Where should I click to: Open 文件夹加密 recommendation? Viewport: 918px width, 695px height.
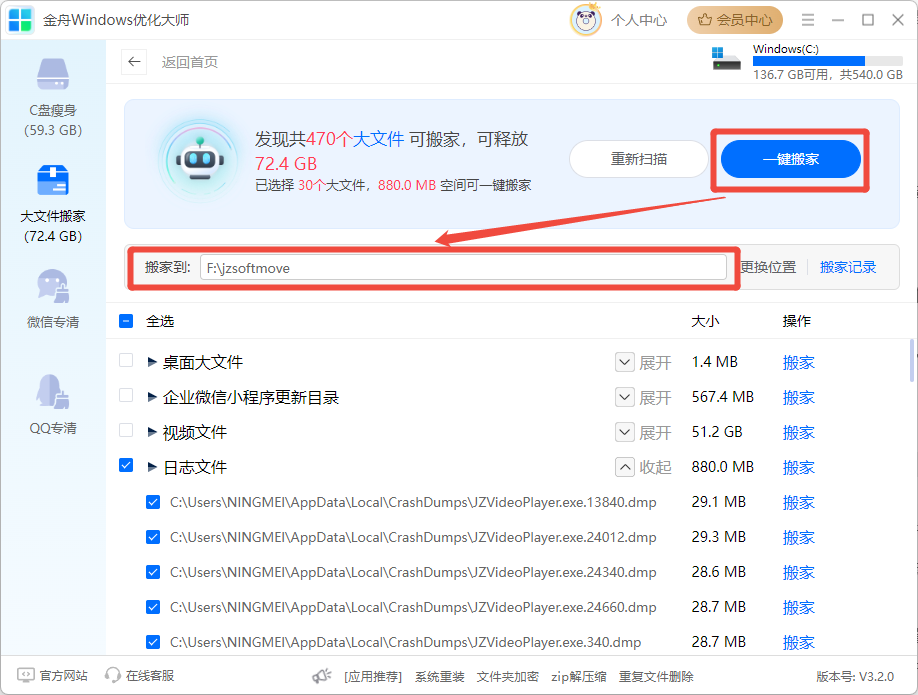pyautogui.click(x=508, y=677)
